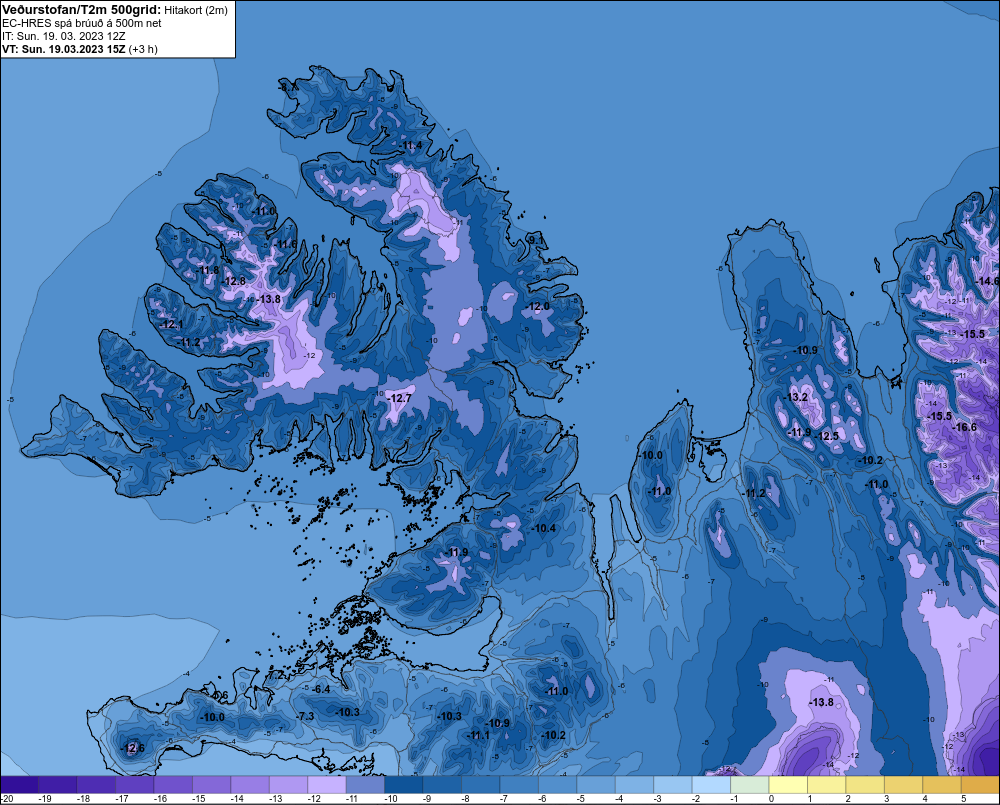Click the -9.1 coastal temperature value
Image resolution: width=1000 pixels, height=805 pixels.
click(x=536, y=240)
